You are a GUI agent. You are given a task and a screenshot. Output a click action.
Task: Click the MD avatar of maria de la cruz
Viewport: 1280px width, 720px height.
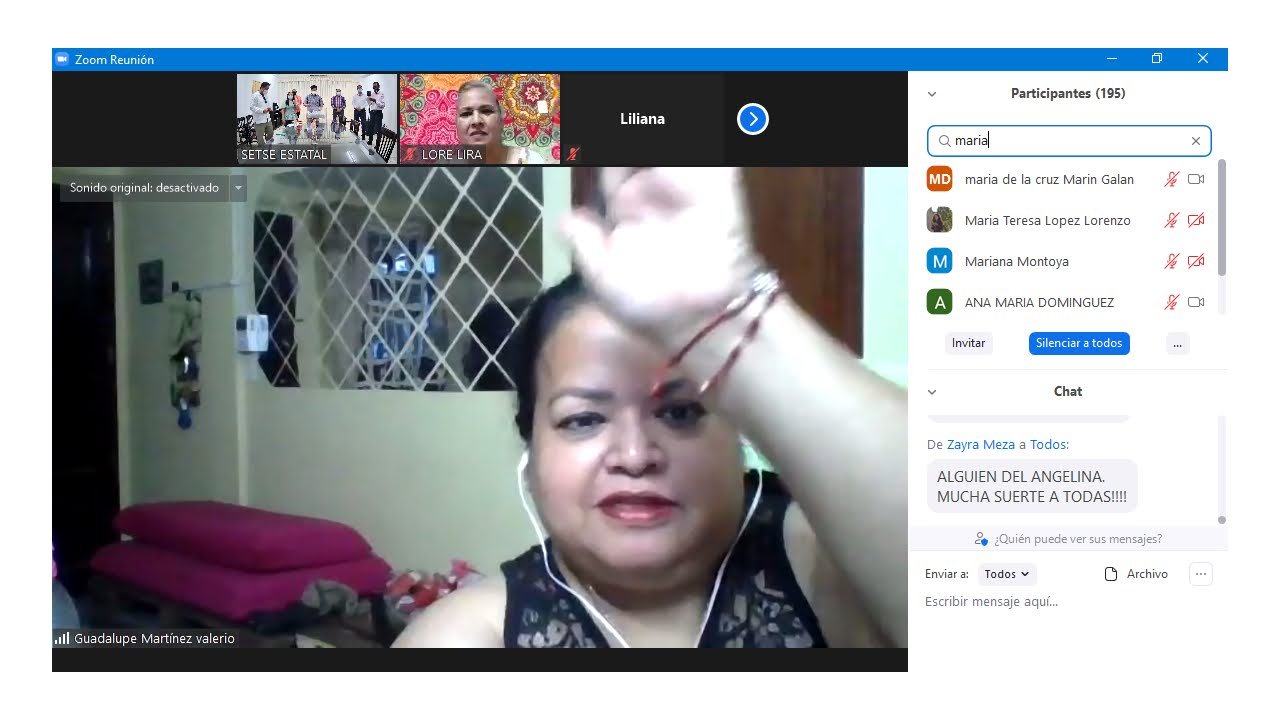click(x=940, y=179)
